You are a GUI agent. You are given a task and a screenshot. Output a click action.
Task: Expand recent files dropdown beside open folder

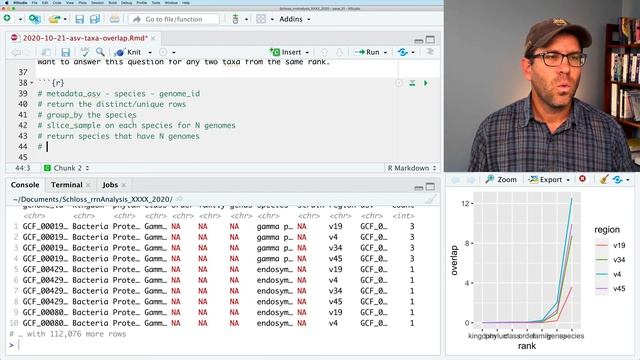(x=65, y=19)
